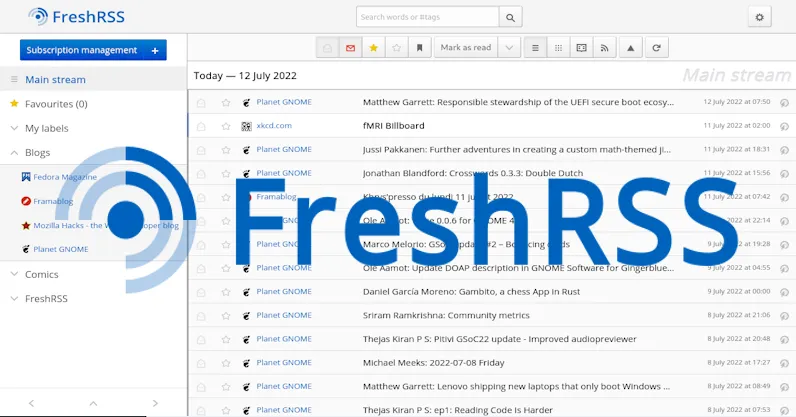Select Main stream in the sidebar
This screenshot has height=417, width=796.
pos(55,79)
